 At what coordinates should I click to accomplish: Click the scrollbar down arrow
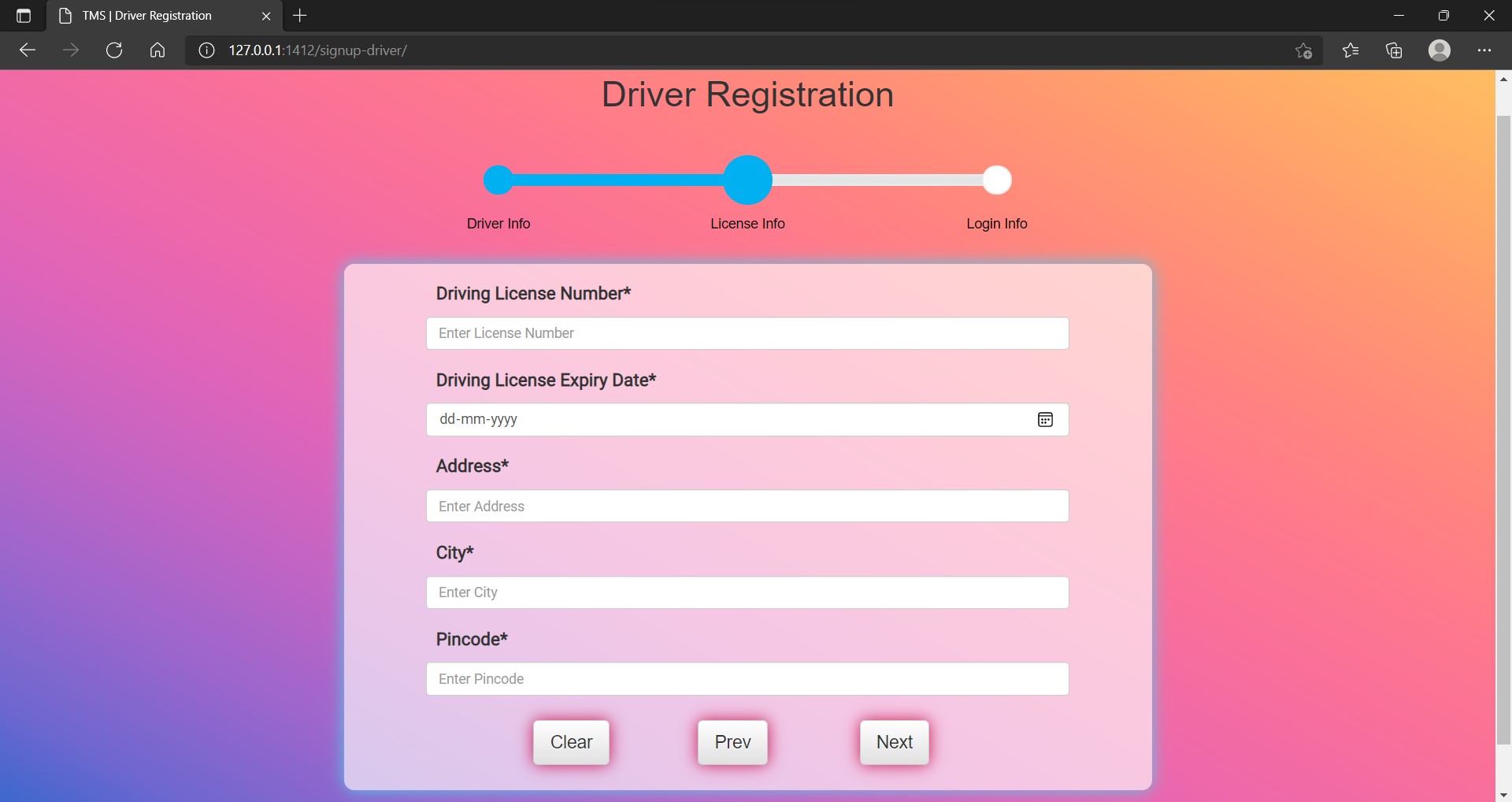(x=1503, y=794)
